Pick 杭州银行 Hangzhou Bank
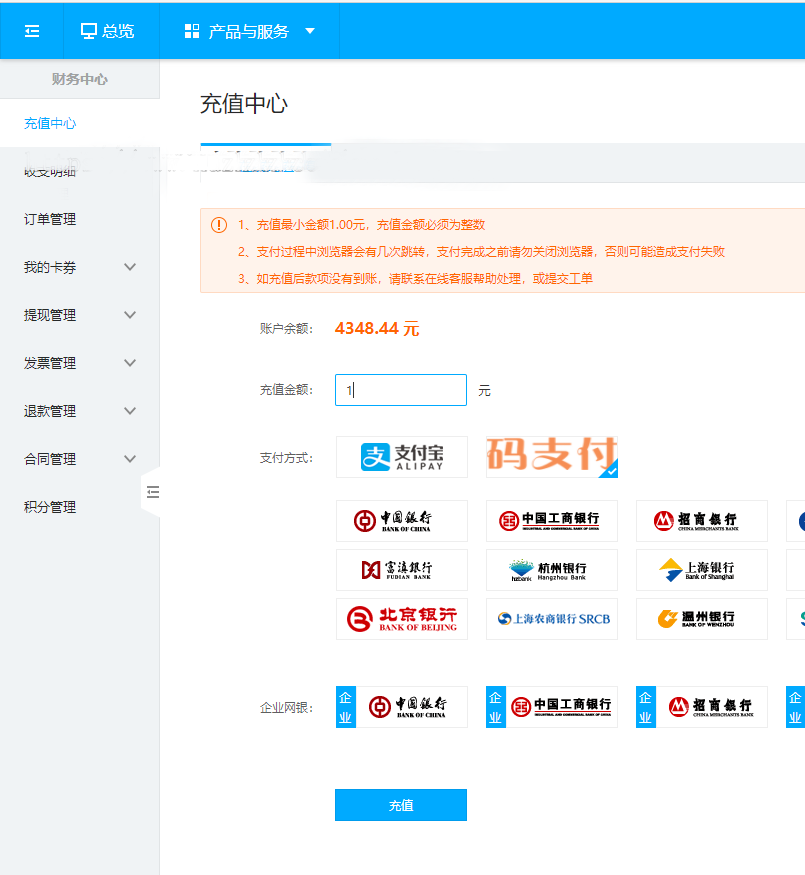 click(x=552, y=570)
